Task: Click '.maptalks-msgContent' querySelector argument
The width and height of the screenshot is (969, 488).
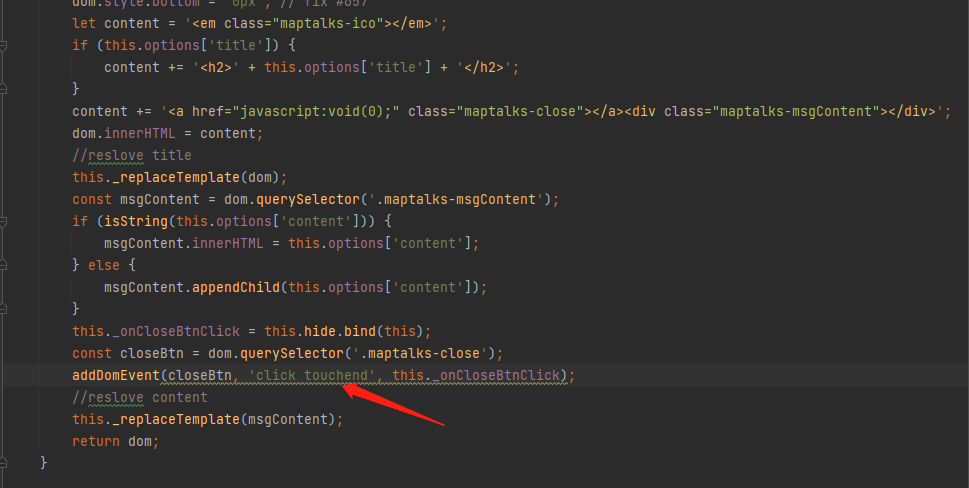Action: 456,199
